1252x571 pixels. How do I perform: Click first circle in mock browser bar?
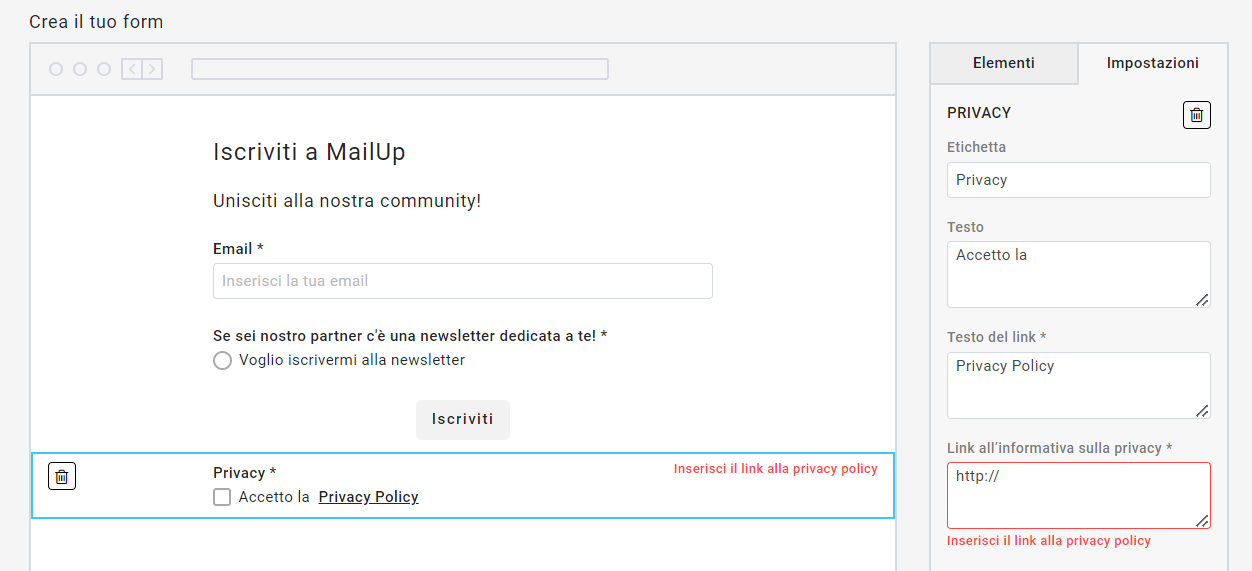click(56, 69)
